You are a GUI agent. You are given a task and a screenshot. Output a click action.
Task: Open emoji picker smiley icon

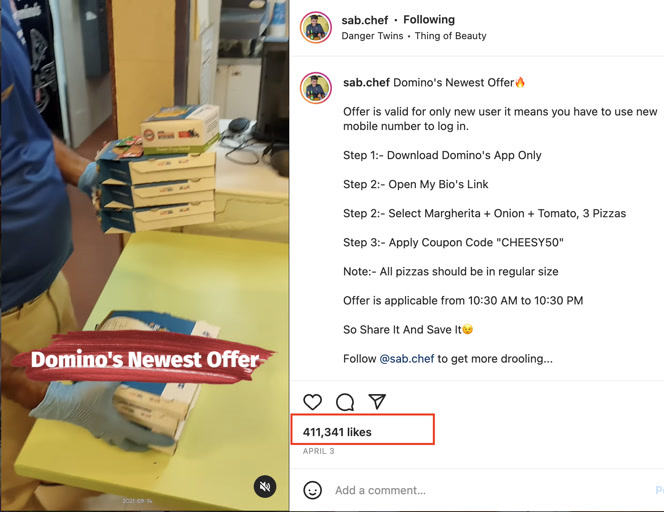[x=313, y=490]
